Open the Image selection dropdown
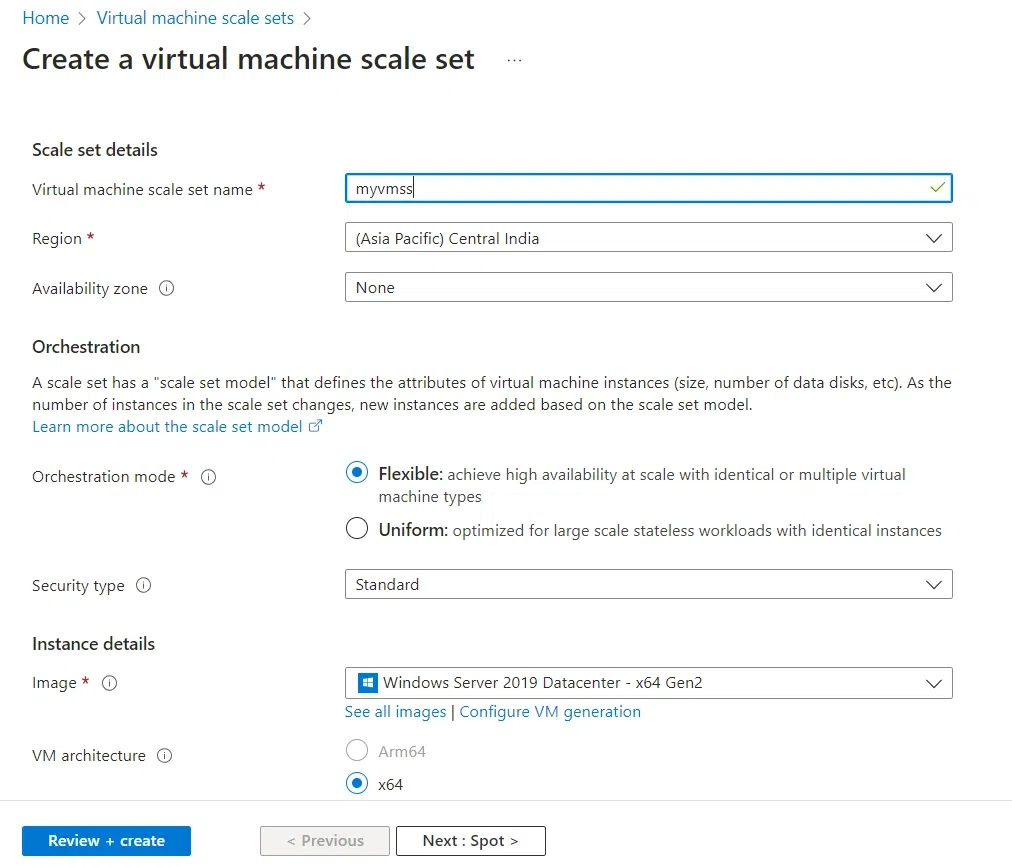The width and height of the screenshot is (1012, 867). [648, 683]
